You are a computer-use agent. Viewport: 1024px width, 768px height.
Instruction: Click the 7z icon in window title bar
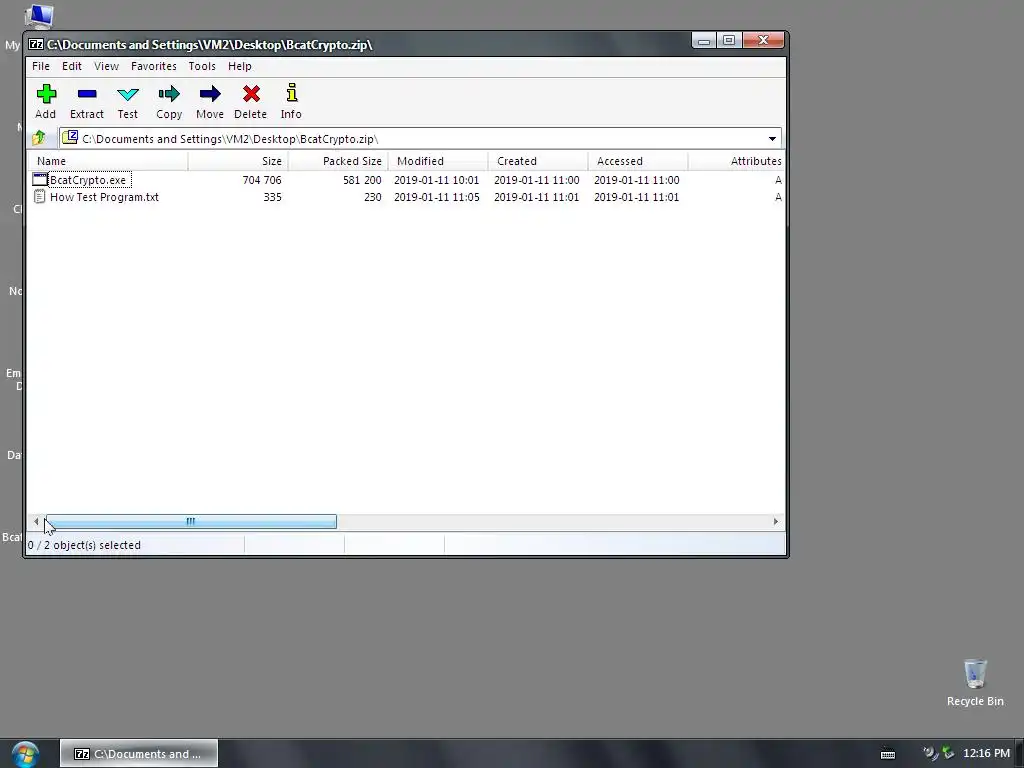click(x=36, y=44)
